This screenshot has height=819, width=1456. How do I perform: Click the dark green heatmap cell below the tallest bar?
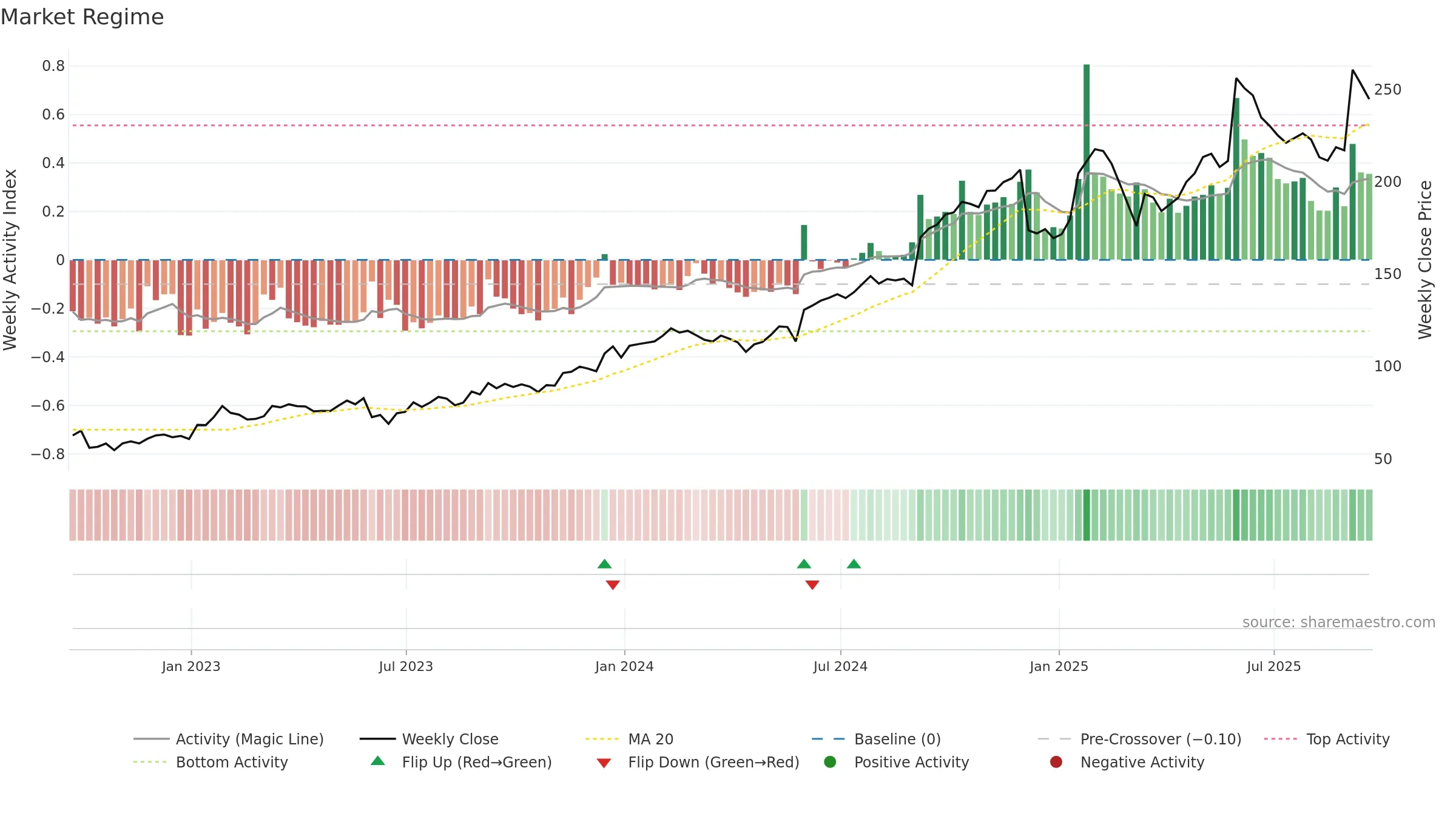pyautogui.click(x=1087, y=515)
